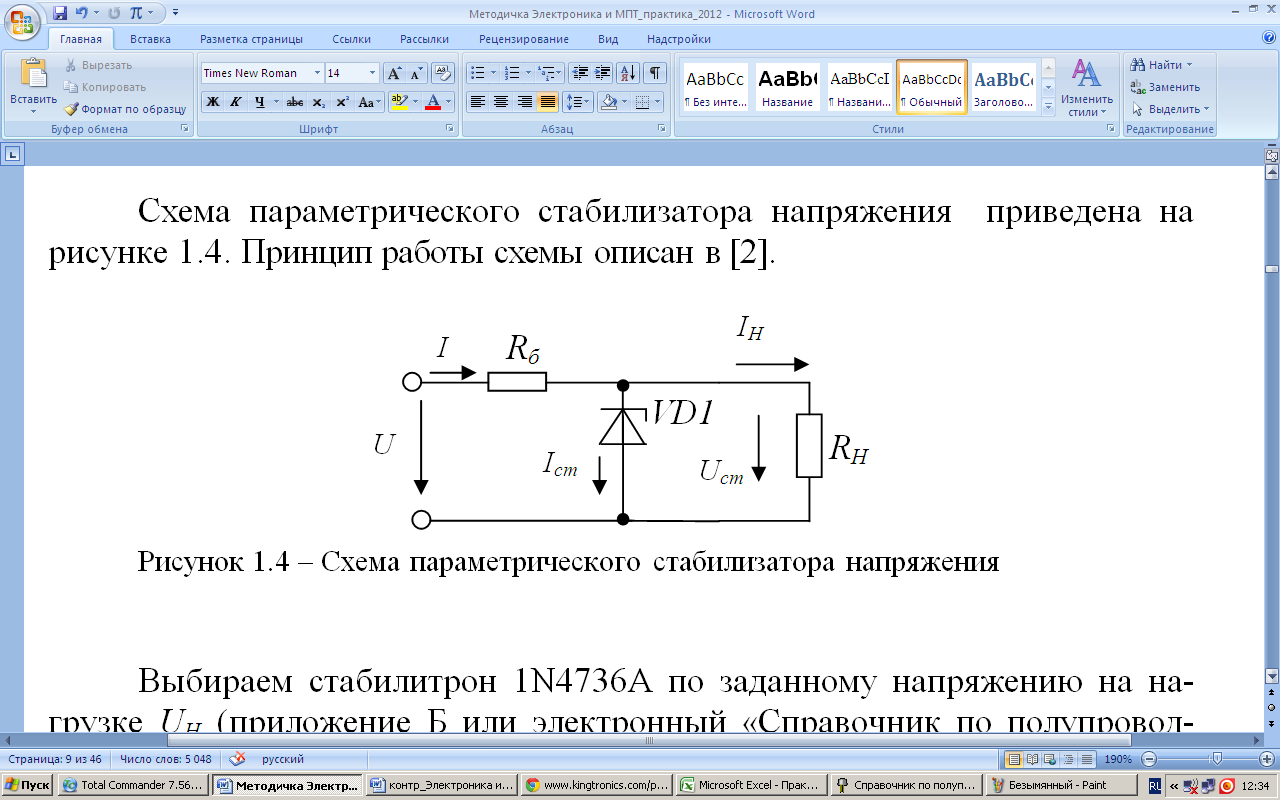
Task: Align text left
Action: [477, 102]
